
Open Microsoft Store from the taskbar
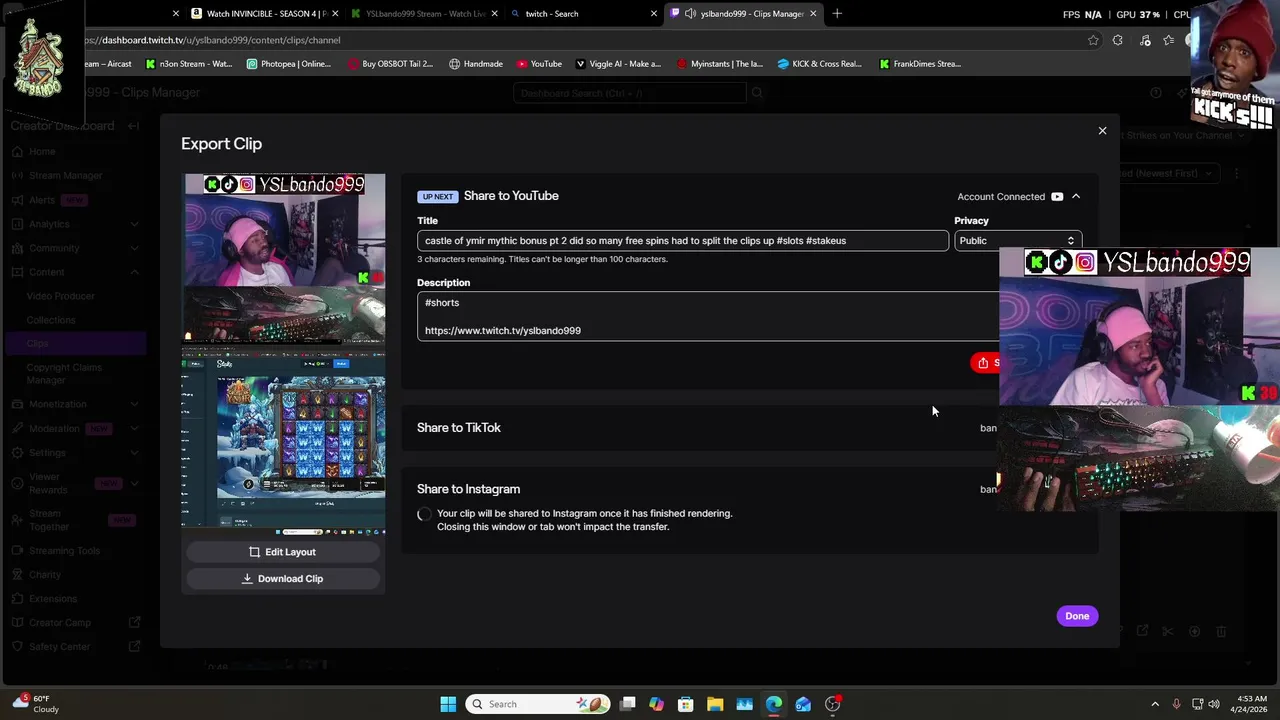tap(686, 704)
